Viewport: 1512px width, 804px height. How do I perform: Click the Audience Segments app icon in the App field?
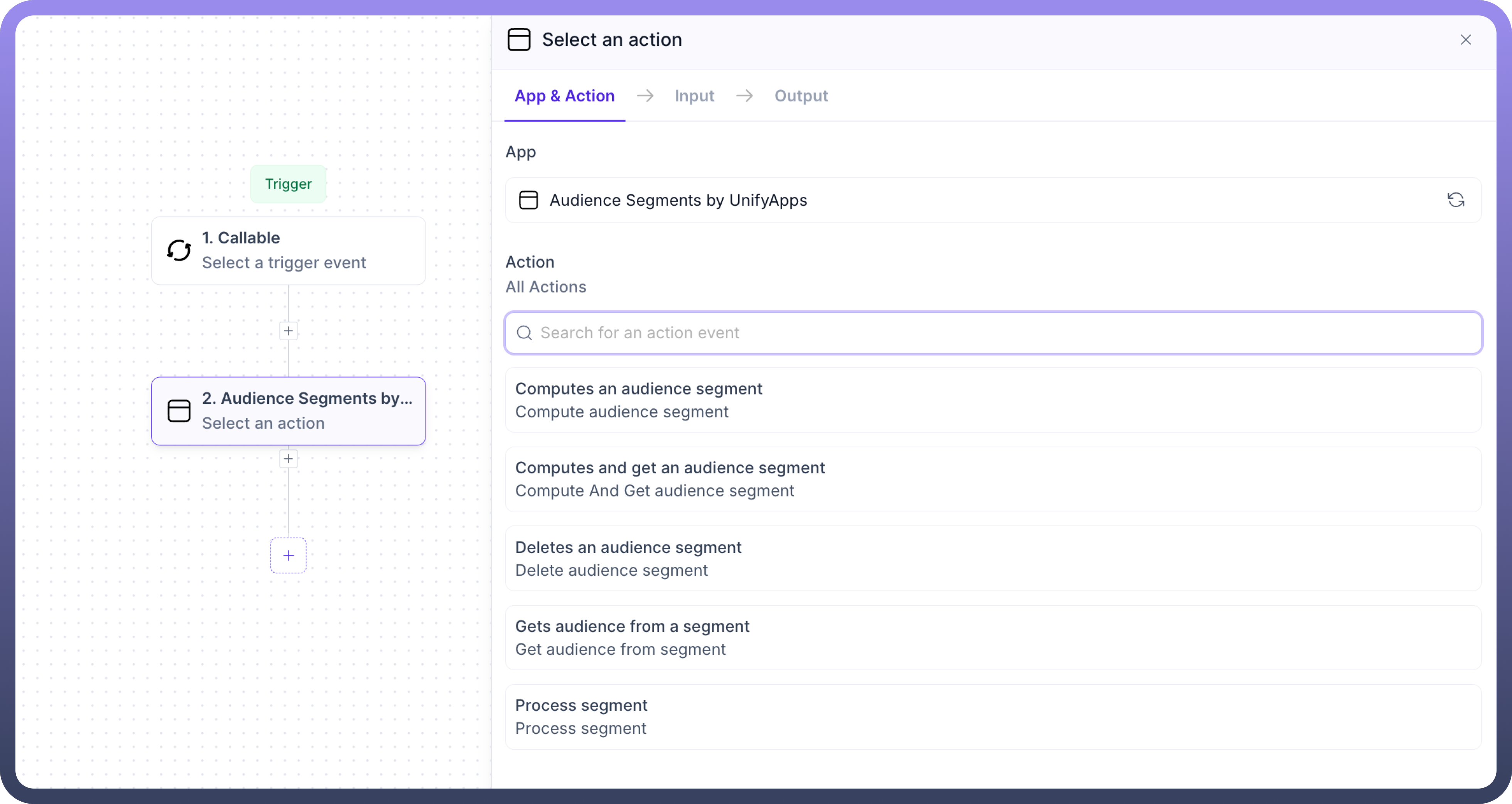(528, 200)
